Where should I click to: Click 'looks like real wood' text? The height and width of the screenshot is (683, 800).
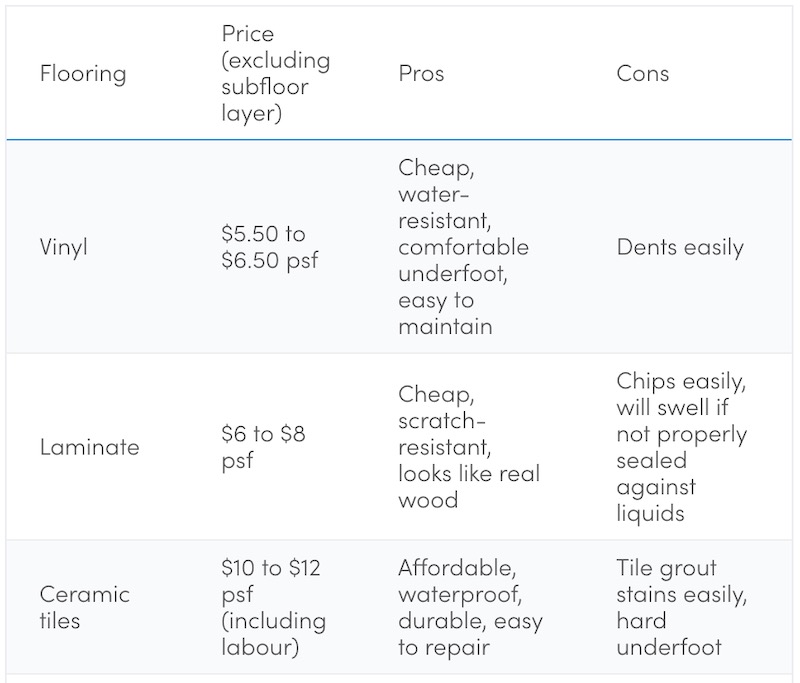469,487
